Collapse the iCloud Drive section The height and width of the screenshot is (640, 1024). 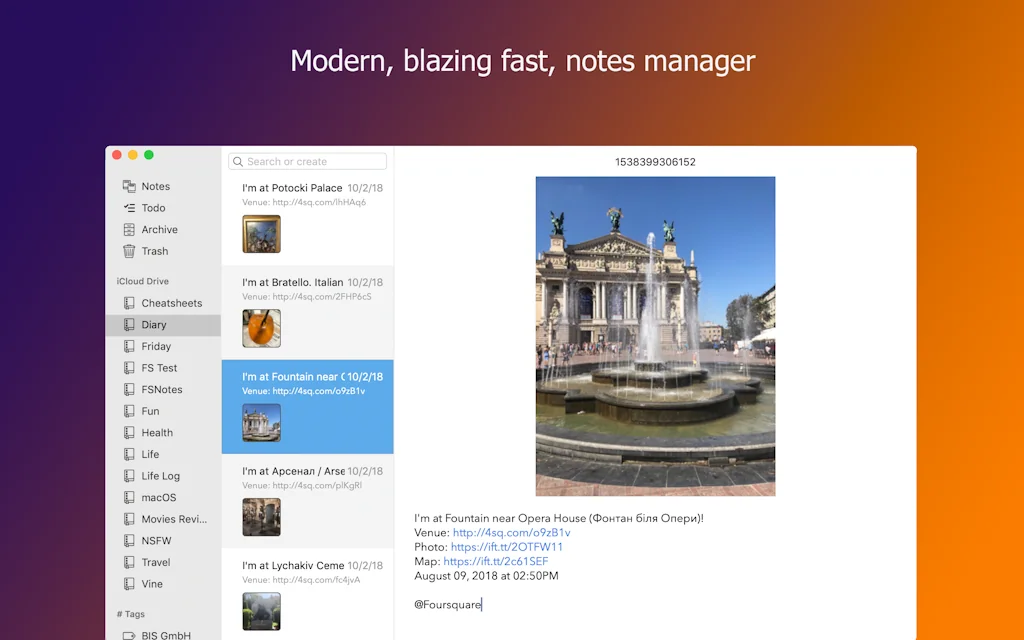[x=141, y=281]
